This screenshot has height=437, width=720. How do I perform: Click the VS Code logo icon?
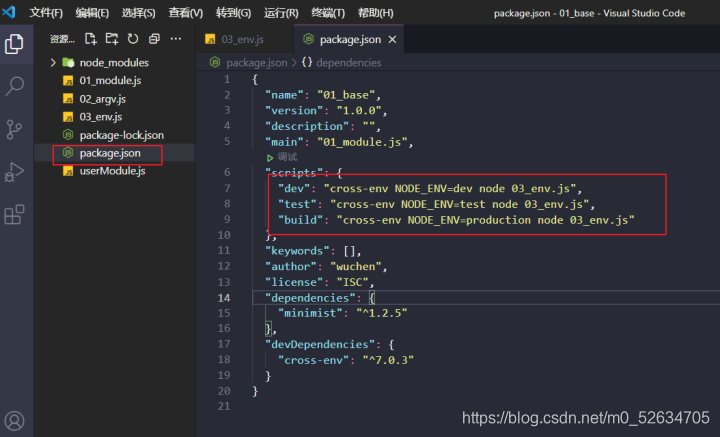(9, 12)
